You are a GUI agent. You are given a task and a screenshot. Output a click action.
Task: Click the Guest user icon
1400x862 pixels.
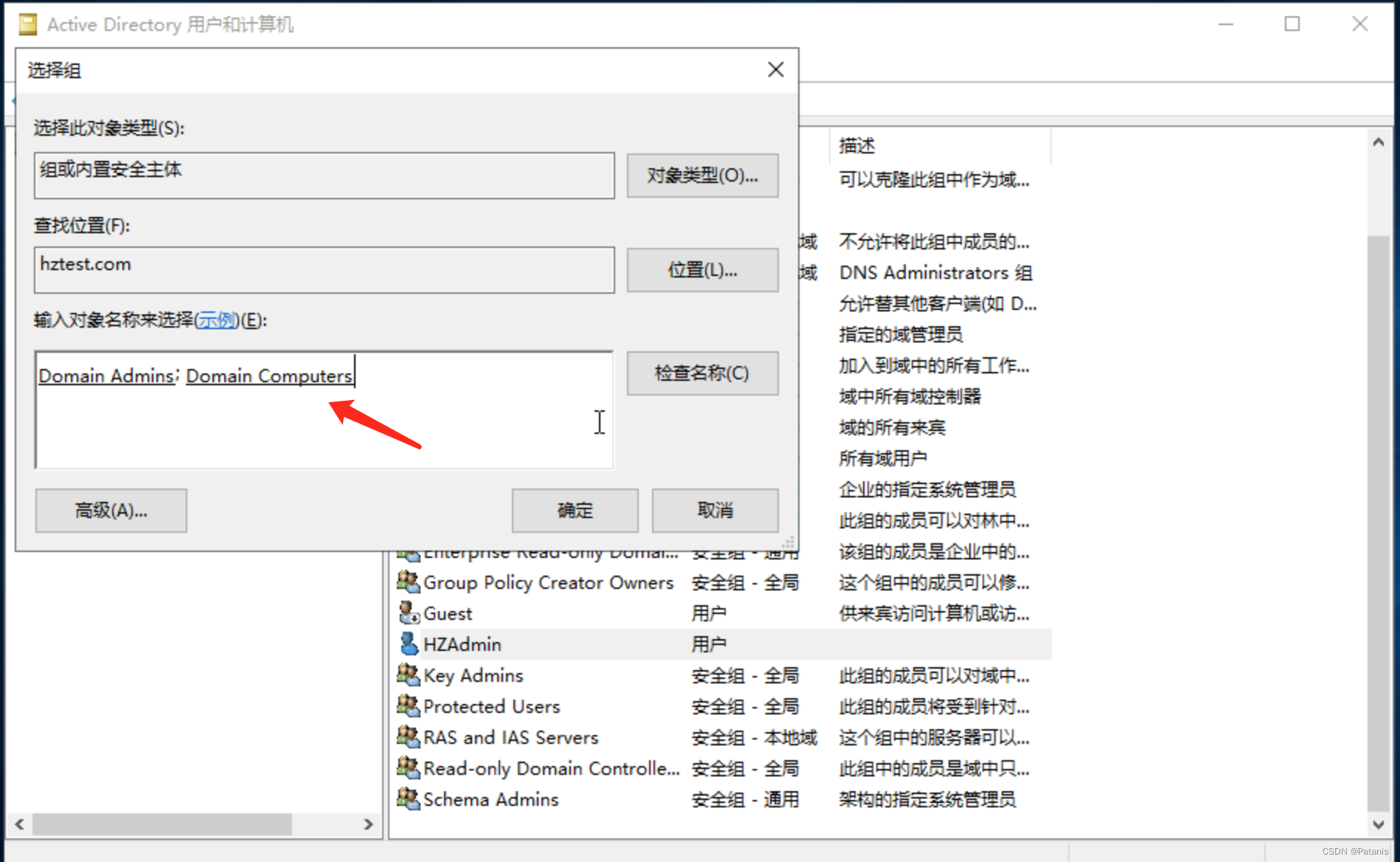408,613
